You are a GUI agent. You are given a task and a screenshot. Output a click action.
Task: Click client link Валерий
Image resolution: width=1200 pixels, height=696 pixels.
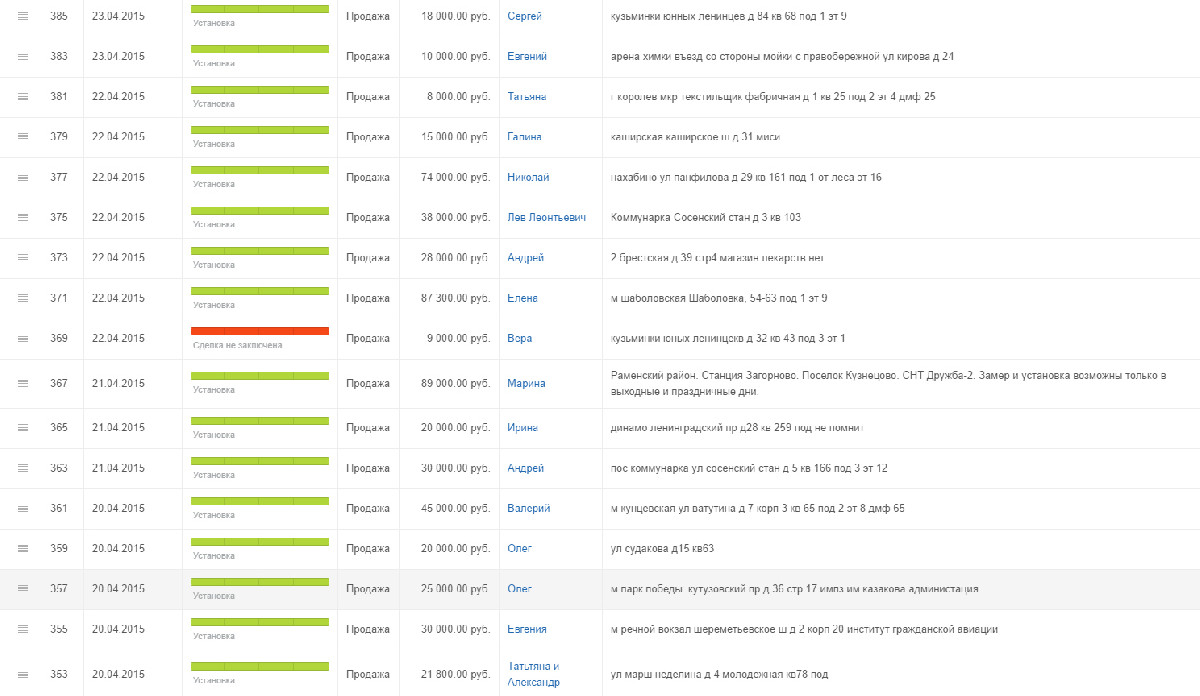(528, 508)
